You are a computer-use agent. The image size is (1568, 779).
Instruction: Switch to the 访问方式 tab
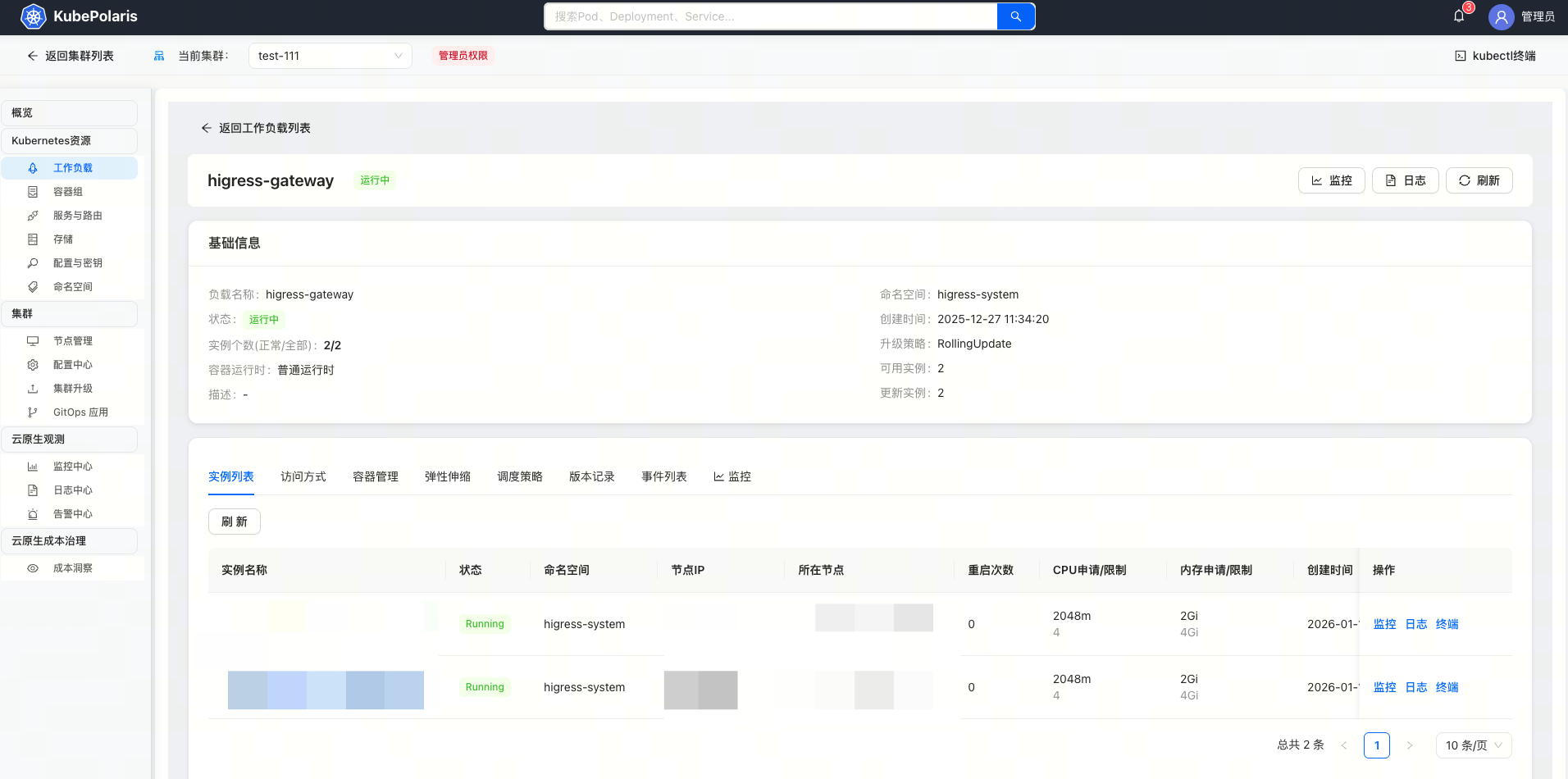pos(303,476)
